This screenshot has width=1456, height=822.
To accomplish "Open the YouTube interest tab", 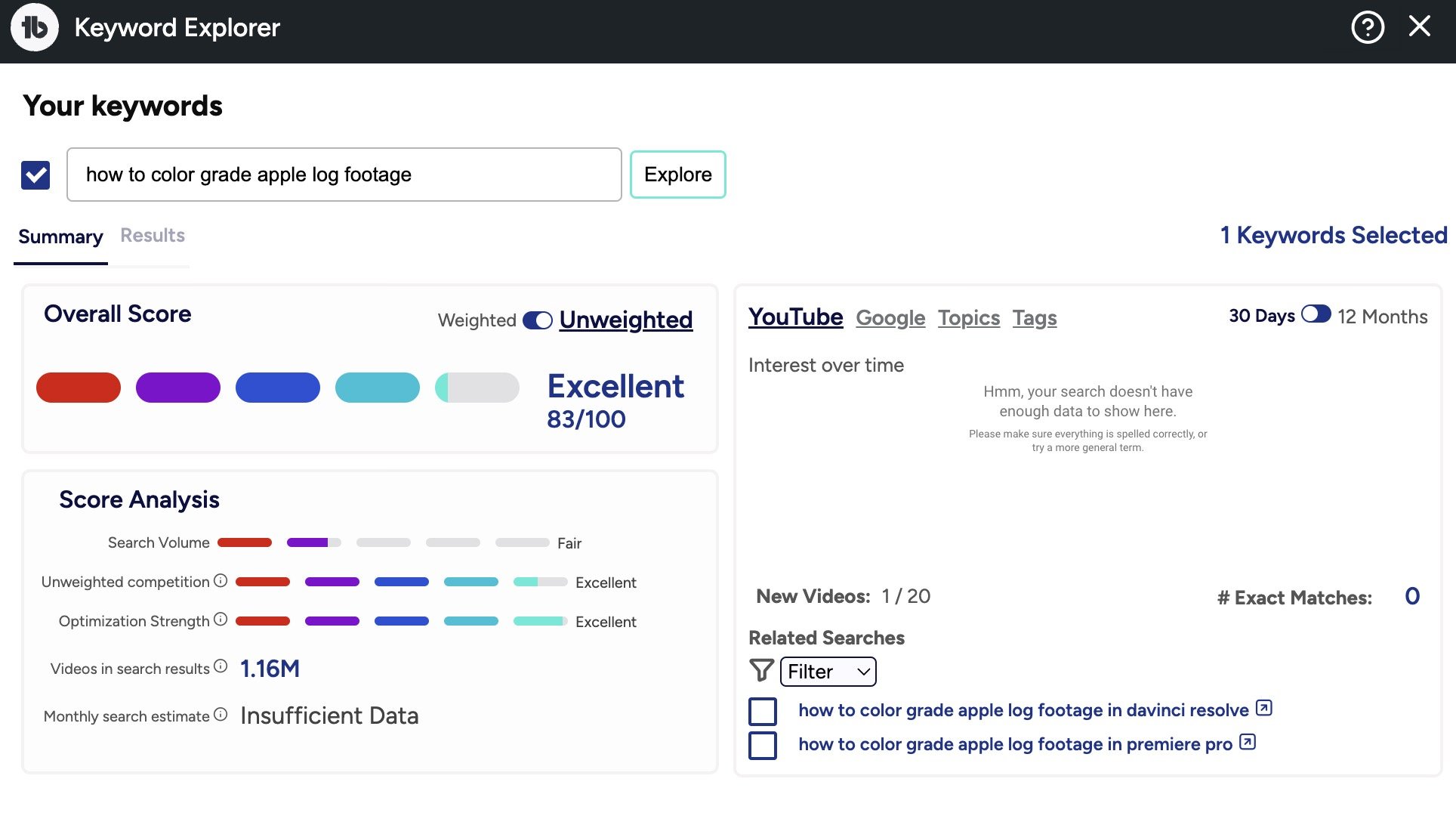I will pos(795,317).
